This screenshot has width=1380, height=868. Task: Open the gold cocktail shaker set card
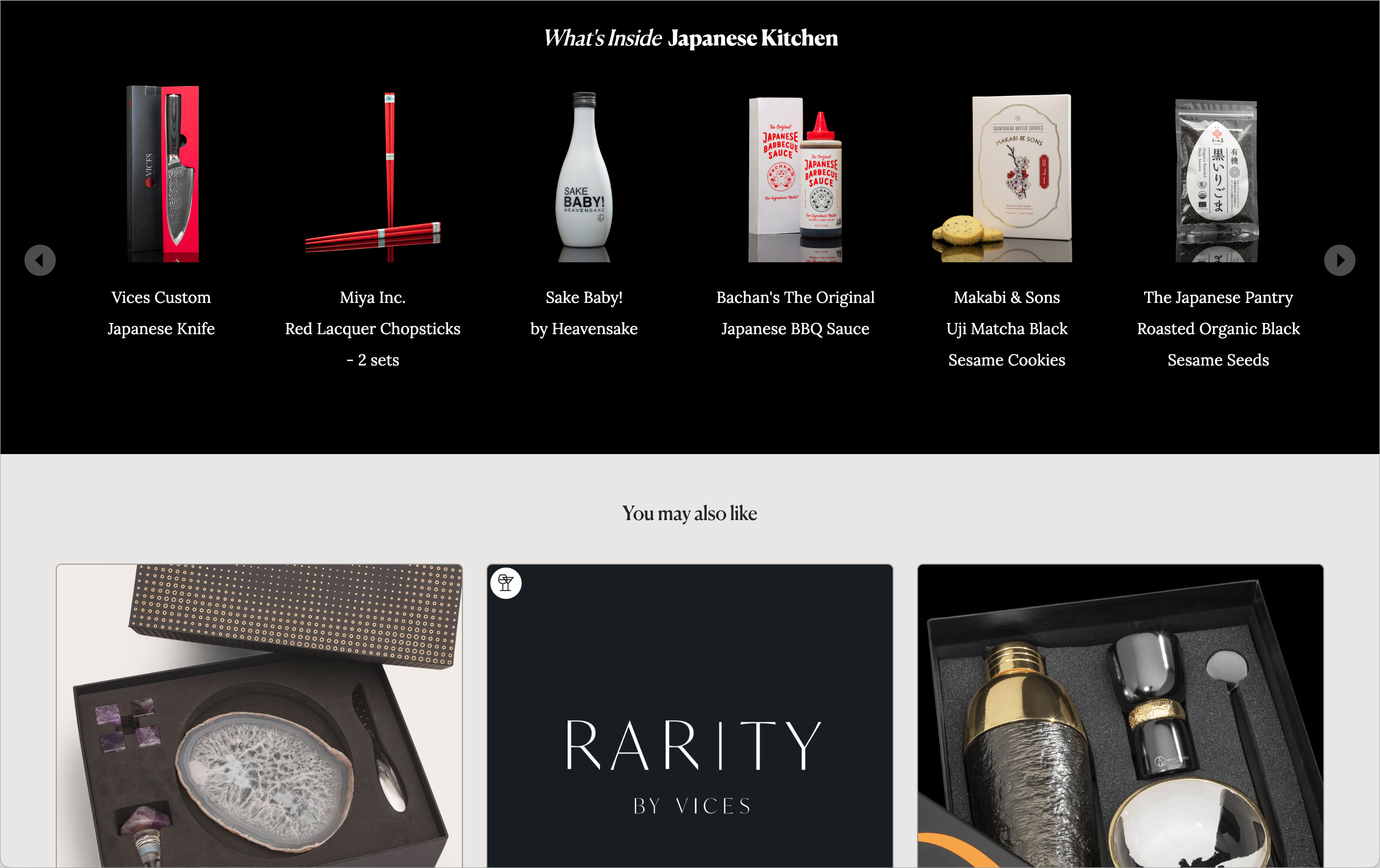pos(1120,716)
